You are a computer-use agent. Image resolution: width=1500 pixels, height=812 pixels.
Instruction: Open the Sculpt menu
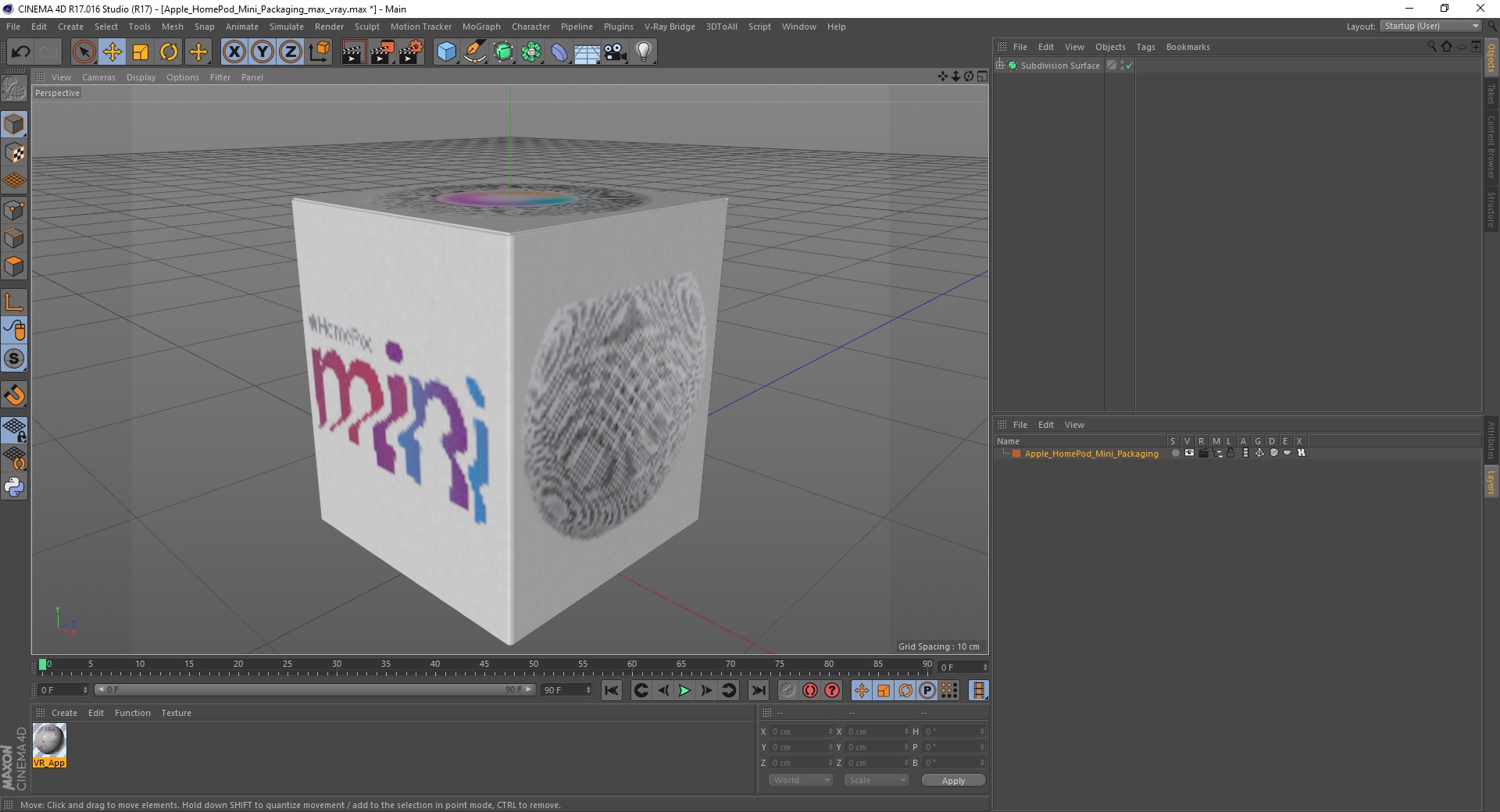(x=366, y=27)
